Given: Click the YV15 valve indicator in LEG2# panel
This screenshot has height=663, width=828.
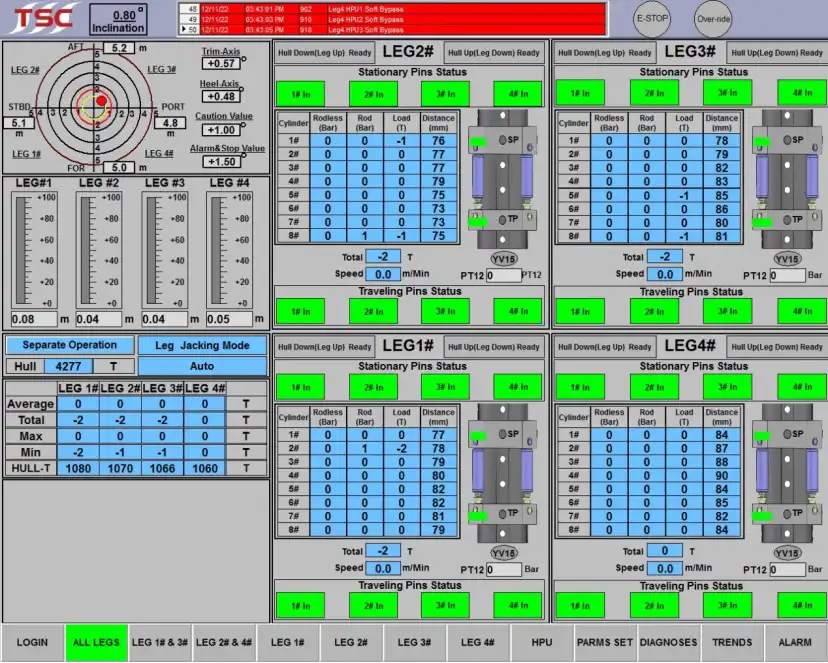Looking at the screenshot, I should coord(505,259).
